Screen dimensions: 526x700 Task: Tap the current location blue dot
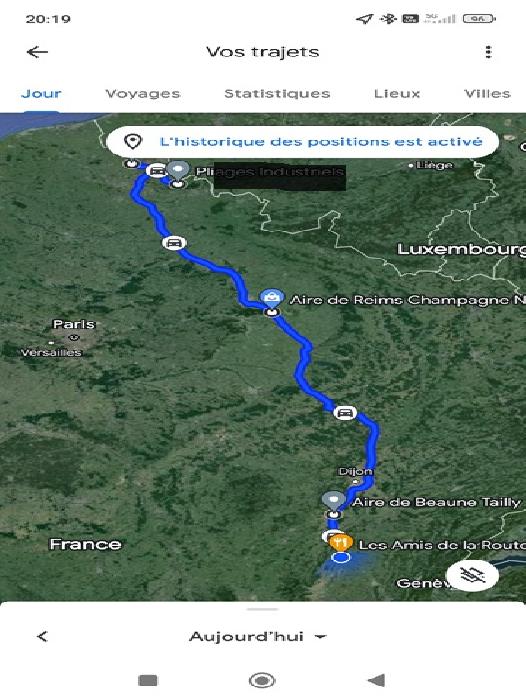pos(341,558)
